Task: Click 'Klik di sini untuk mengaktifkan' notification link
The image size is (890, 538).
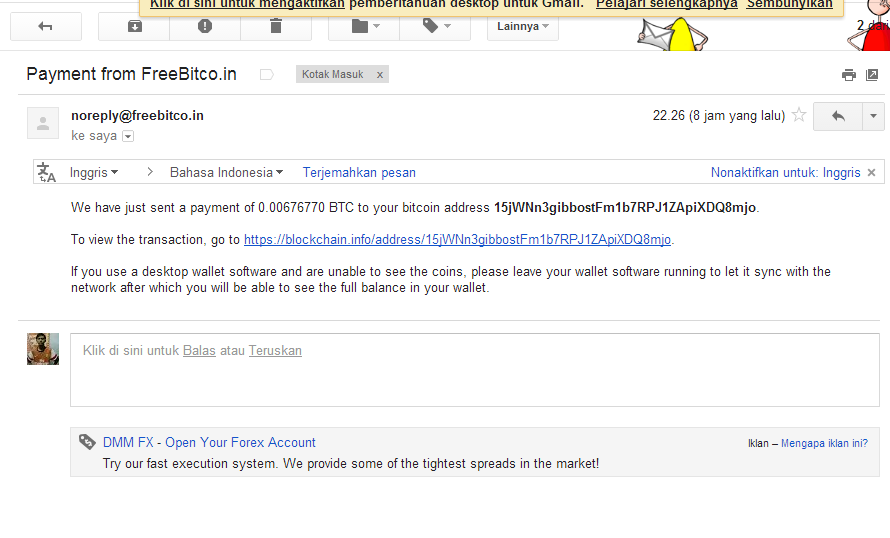Action: (247, 5)
